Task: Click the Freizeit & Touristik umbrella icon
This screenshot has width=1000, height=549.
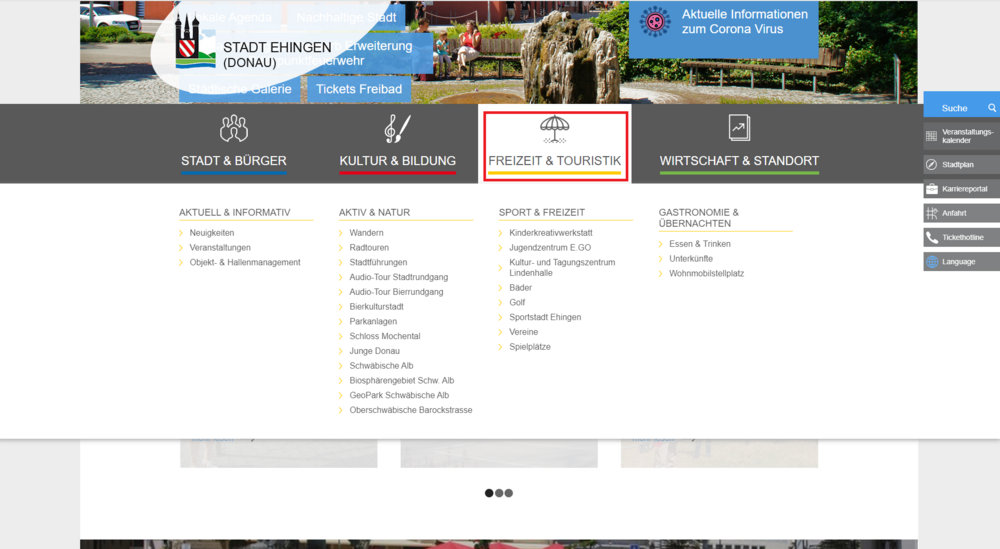Action: [x=554, y=129]
